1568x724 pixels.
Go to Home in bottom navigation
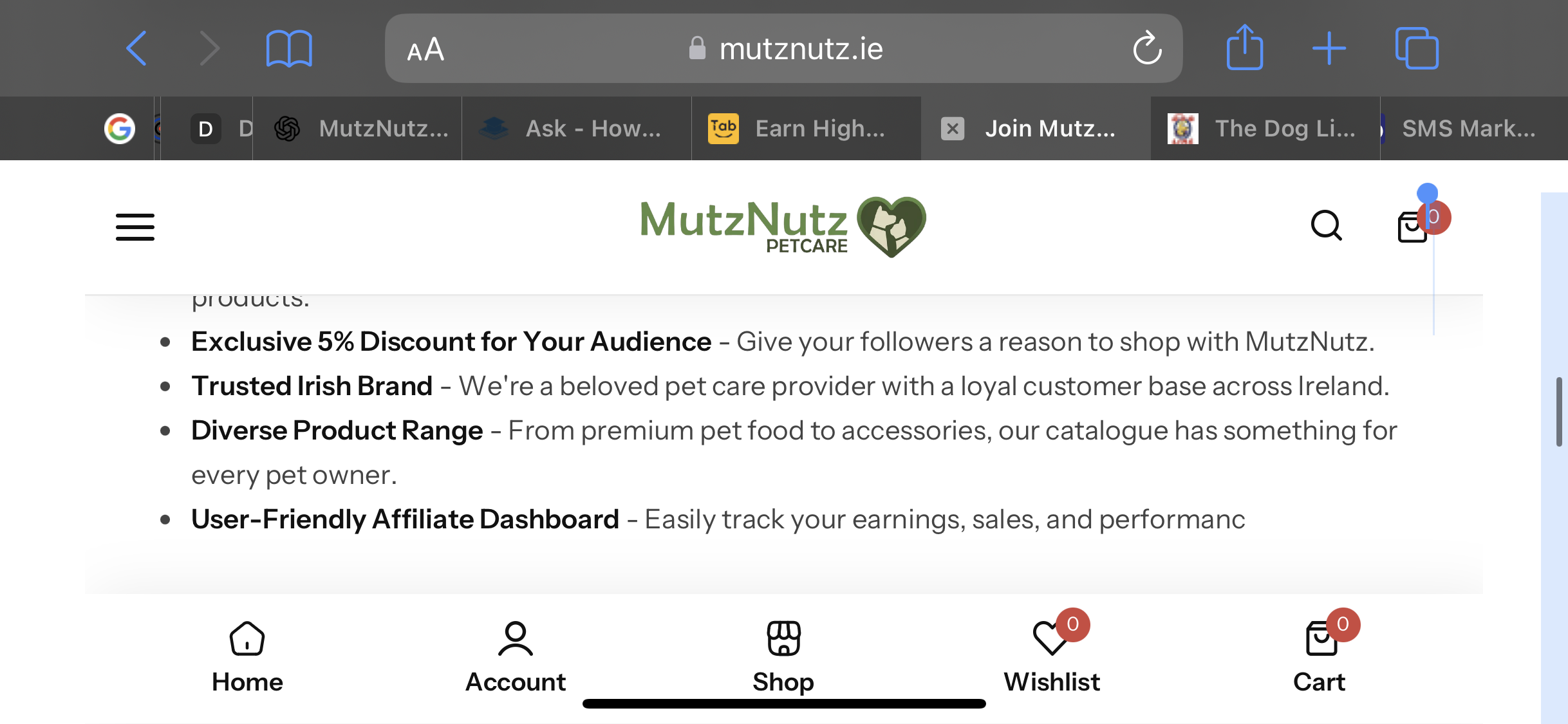(247, 656)
